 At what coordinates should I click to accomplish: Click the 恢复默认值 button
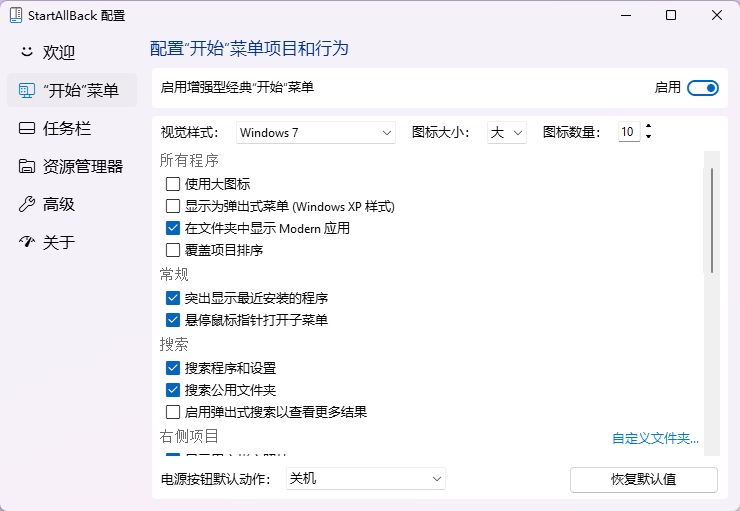tap(643, 479)
